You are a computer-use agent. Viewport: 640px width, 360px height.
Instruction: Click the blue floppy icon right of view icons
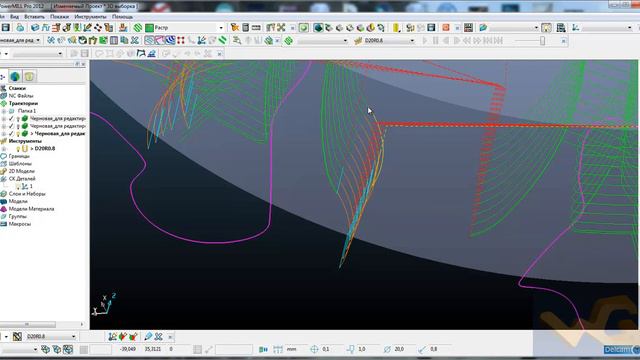[x=431, y=28]
